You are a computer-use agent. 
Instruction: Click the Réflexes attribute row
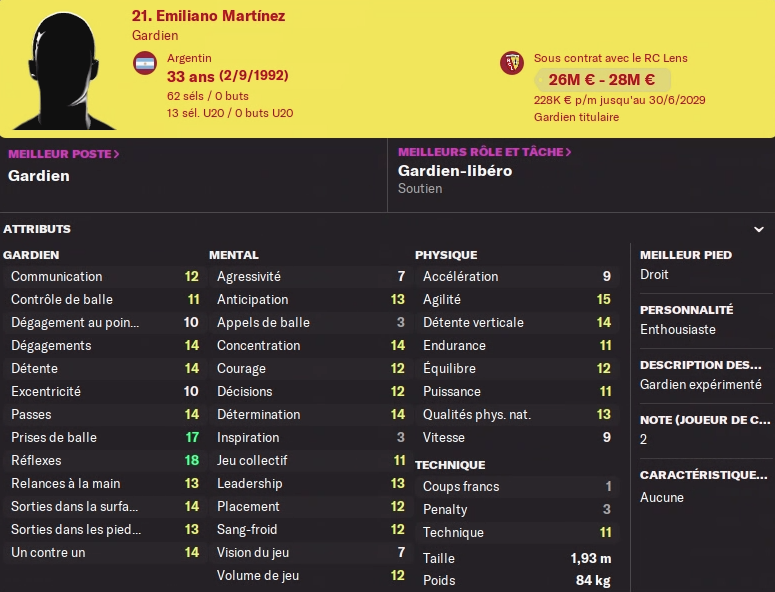tap(104, 461)
